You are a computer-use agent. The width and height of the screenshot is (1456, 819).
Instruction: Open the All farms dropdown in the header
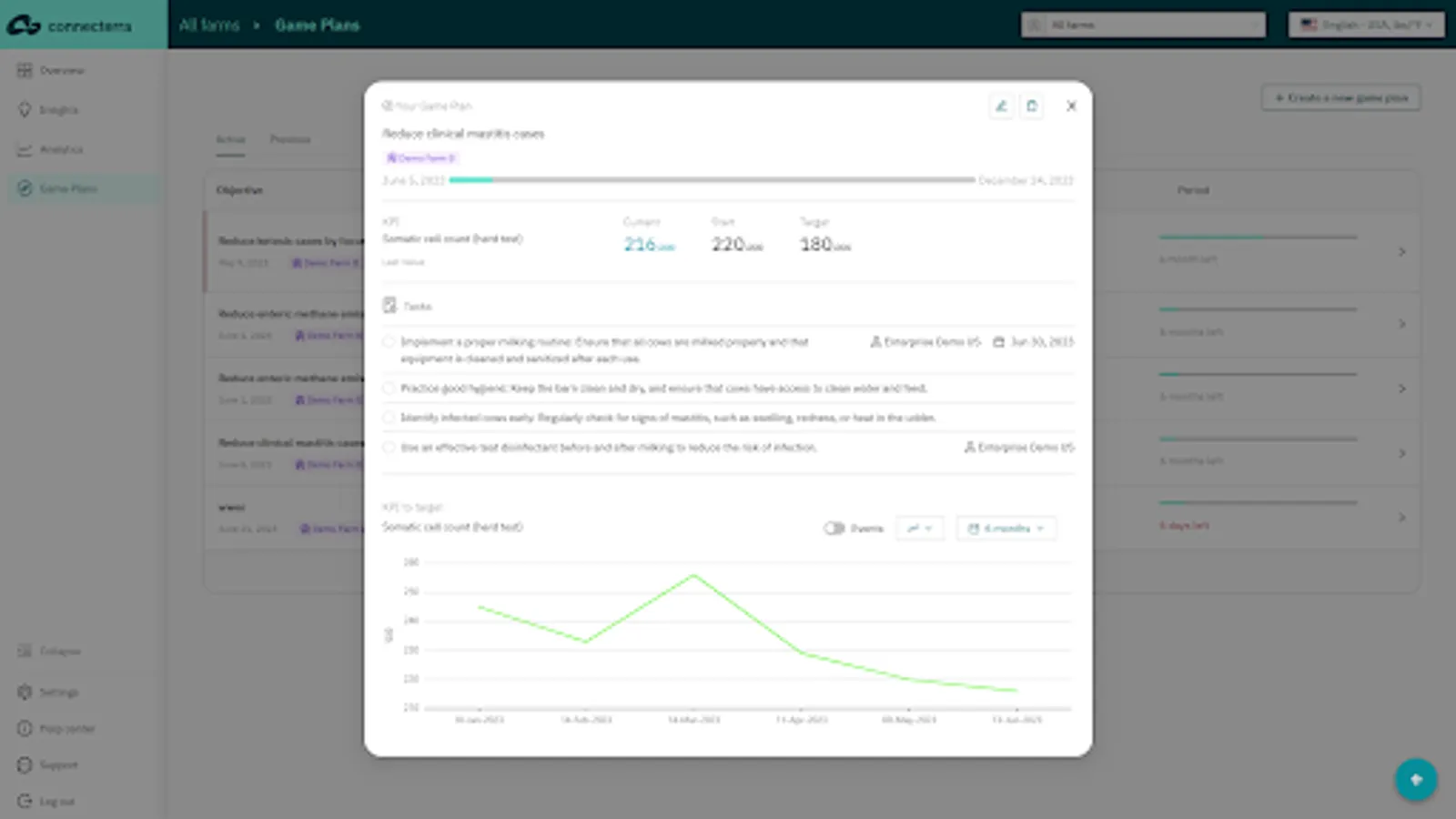coord(1143,25)
